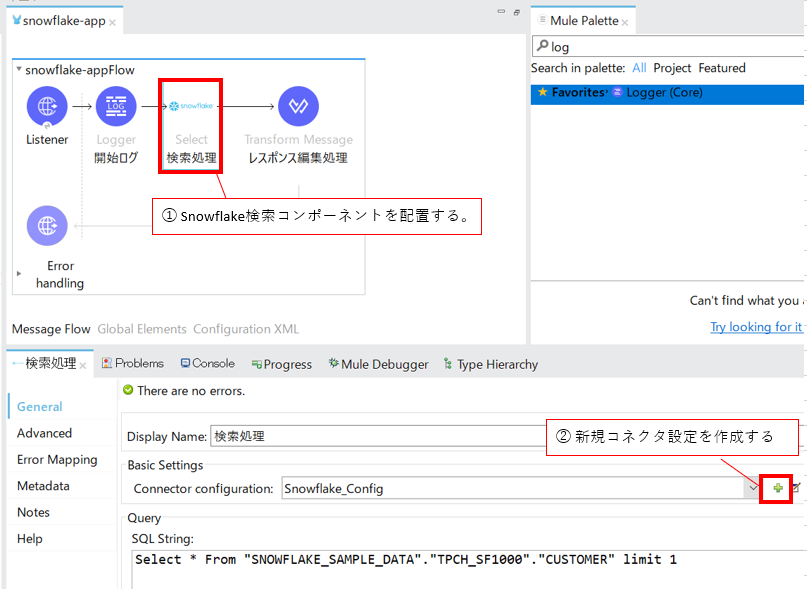Close the snowflake-app editor tab
Screen dimensions: 807x589
(x=112, y=22)
